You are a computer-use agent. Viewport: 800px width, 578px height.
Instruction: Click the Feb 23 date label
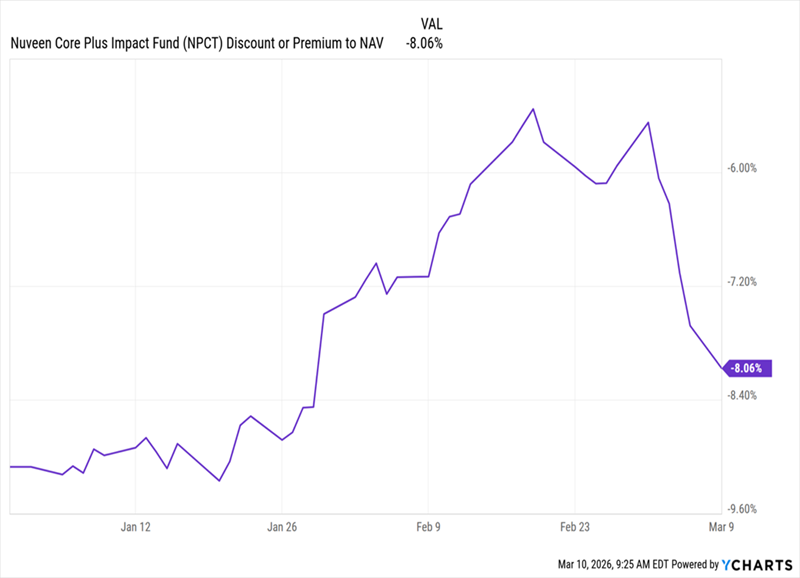point(575,527)
